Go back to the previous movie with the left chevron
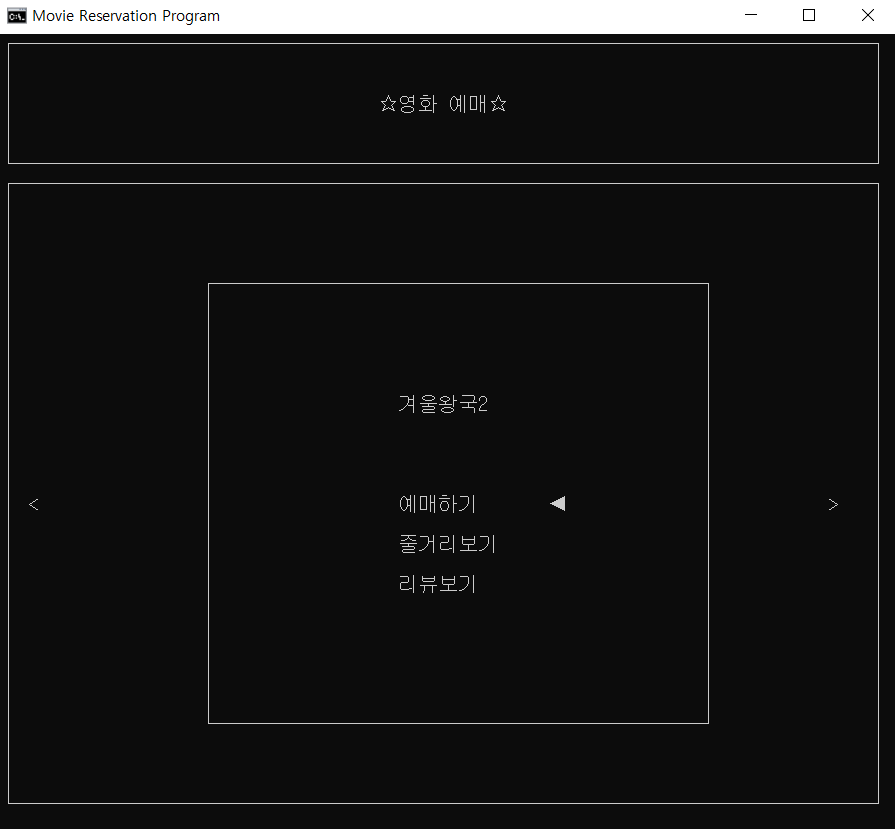The width and height of the screenshot is (895, 829). (x=34, y=504)
